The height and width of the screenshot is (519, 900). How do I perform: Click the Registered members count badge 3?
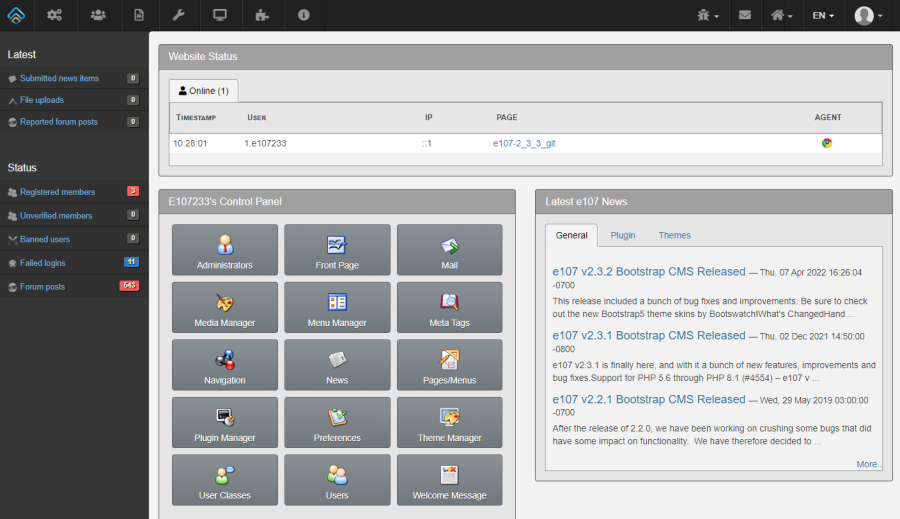[133, 191]
